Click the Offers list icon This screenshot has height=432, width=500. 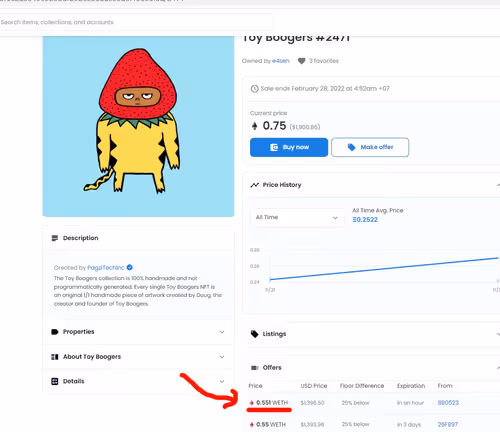255,368
